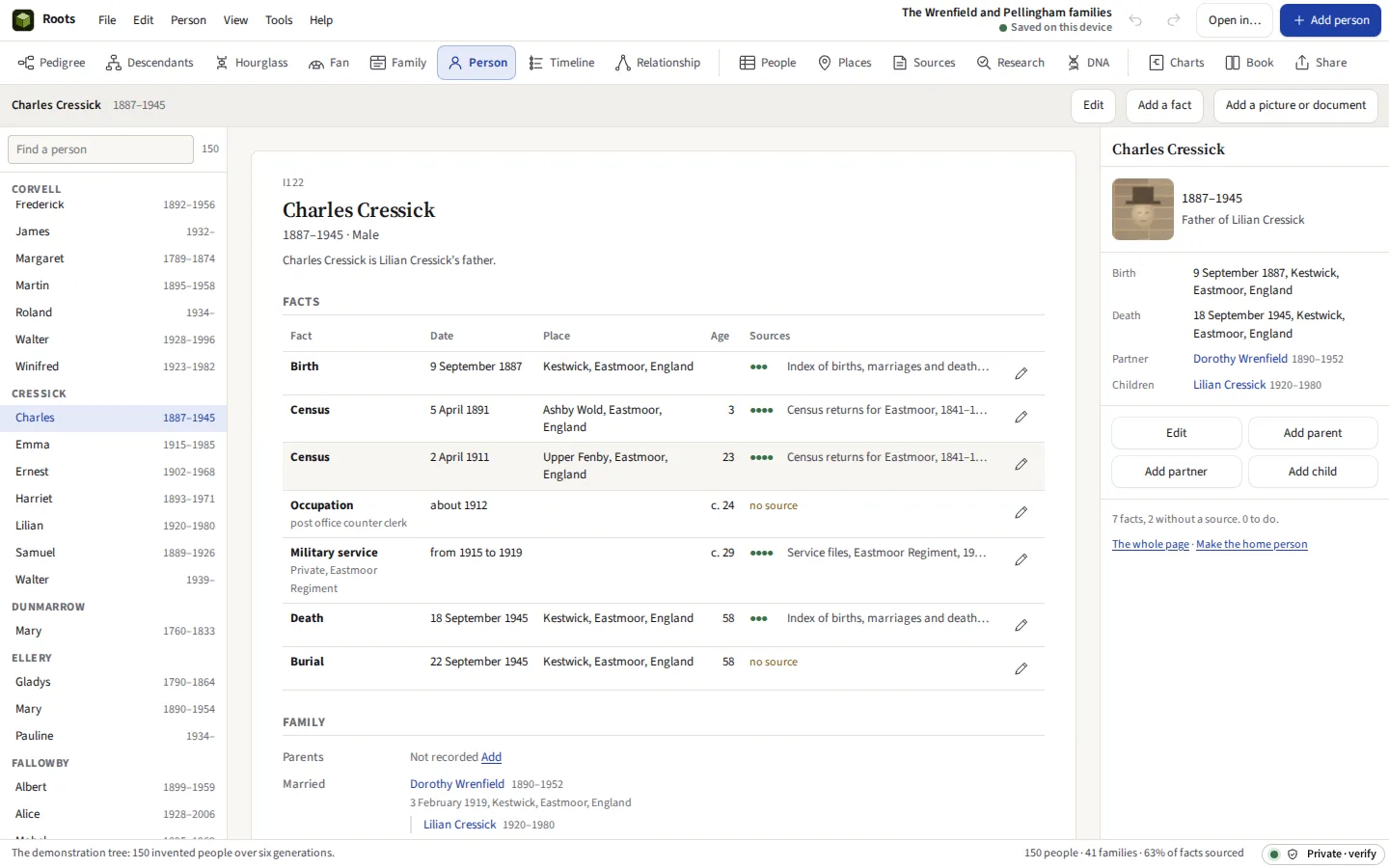The width and height of the screenshot is (1389, 868).
Task: Open the Places view
Action: tap(845, 63)
